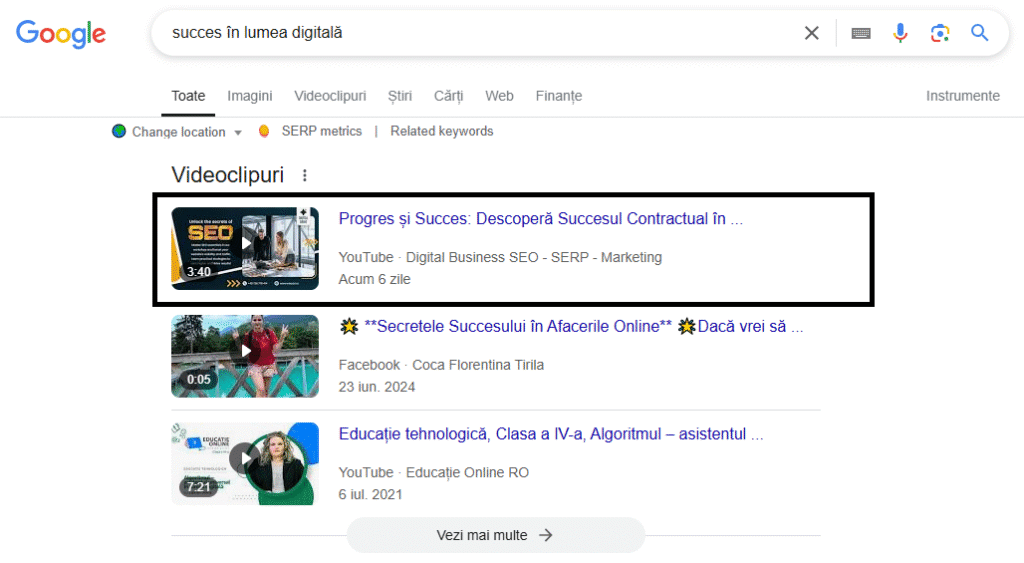This screenshot has height=563, width=1024.
Task: Open Google Lens image search icon
Action: pos(939,33)
